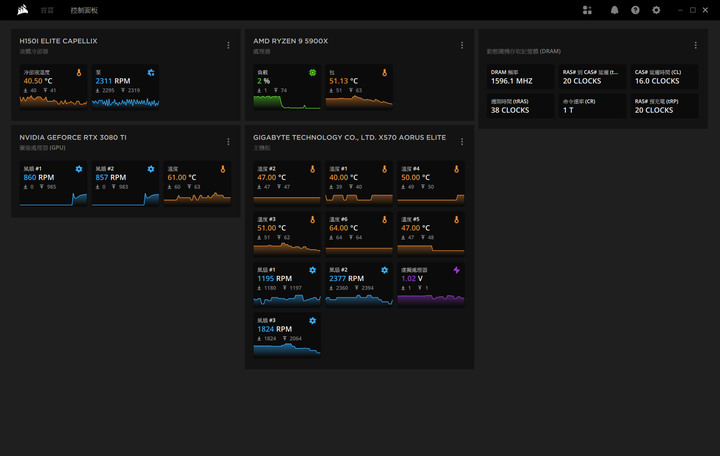Open AMD Ryzen 9 5900X card options menu
The width and height of the screenshot is (720, 456).
point(462,45)
